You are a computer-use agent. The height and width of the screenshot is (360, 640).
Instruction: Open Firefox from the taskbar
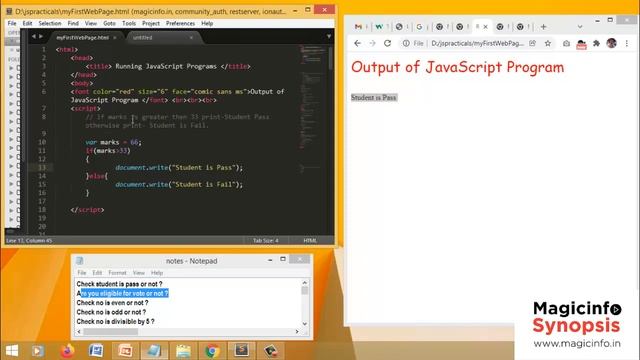click(67, 351)
